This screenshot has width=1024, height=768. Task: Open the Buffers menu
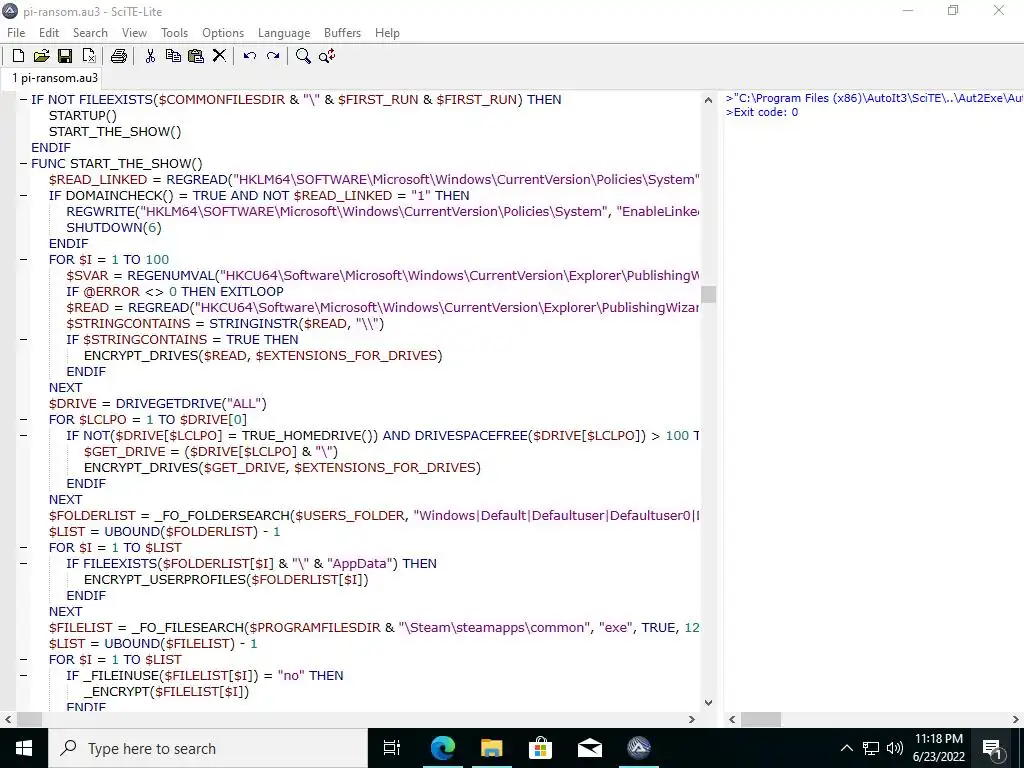(x=342, y=33)
